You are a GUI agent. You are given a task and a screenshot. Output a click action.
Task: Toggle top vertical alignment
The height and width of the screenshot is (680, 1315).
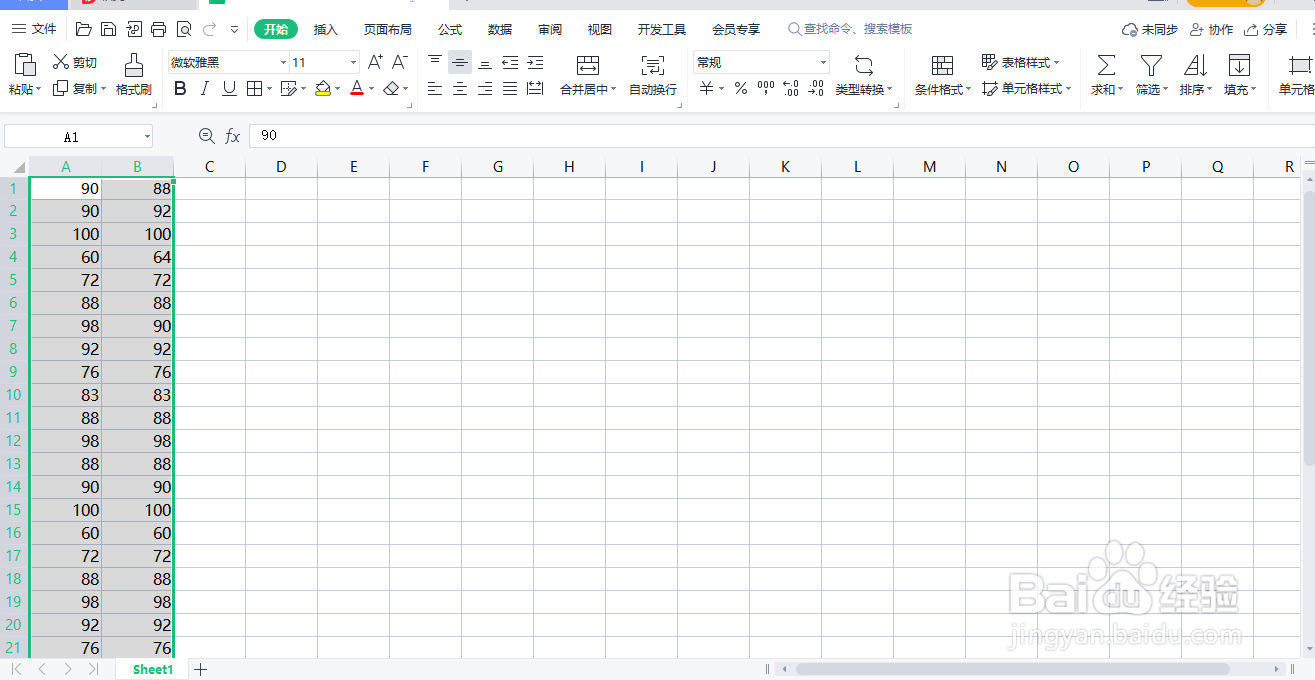tap(435, 62)
